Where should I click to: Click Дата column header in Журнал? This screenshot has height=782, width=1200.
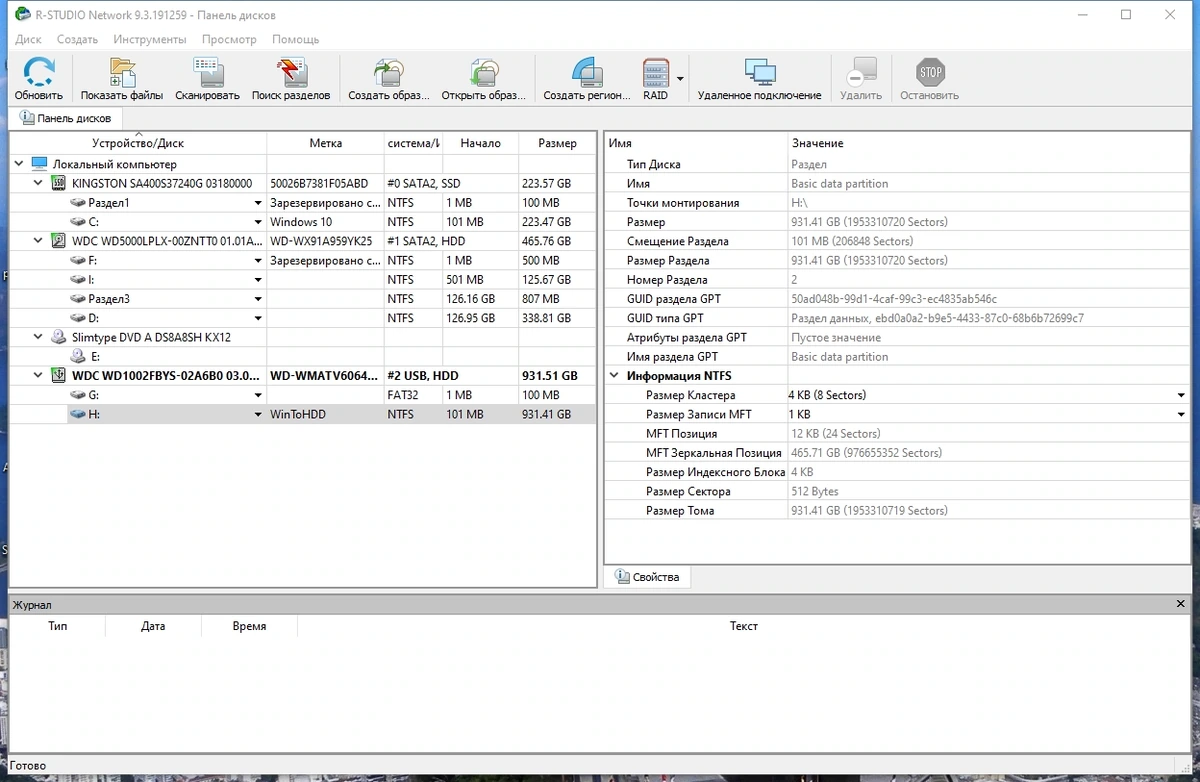coord(153,626)
